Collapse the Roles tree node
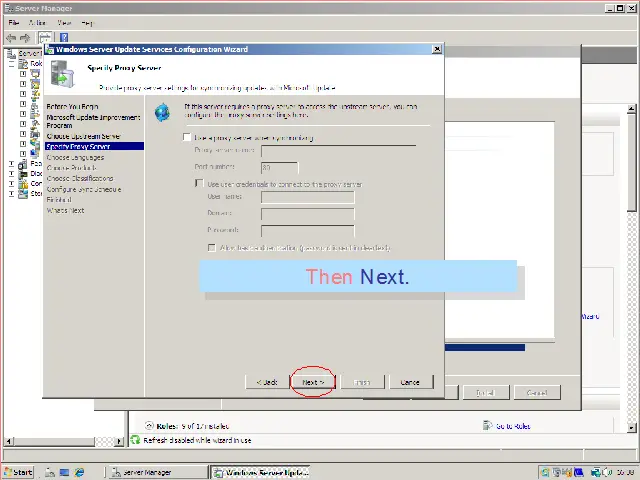This screenshot has height=480, width=640. [x=11, y=64]
